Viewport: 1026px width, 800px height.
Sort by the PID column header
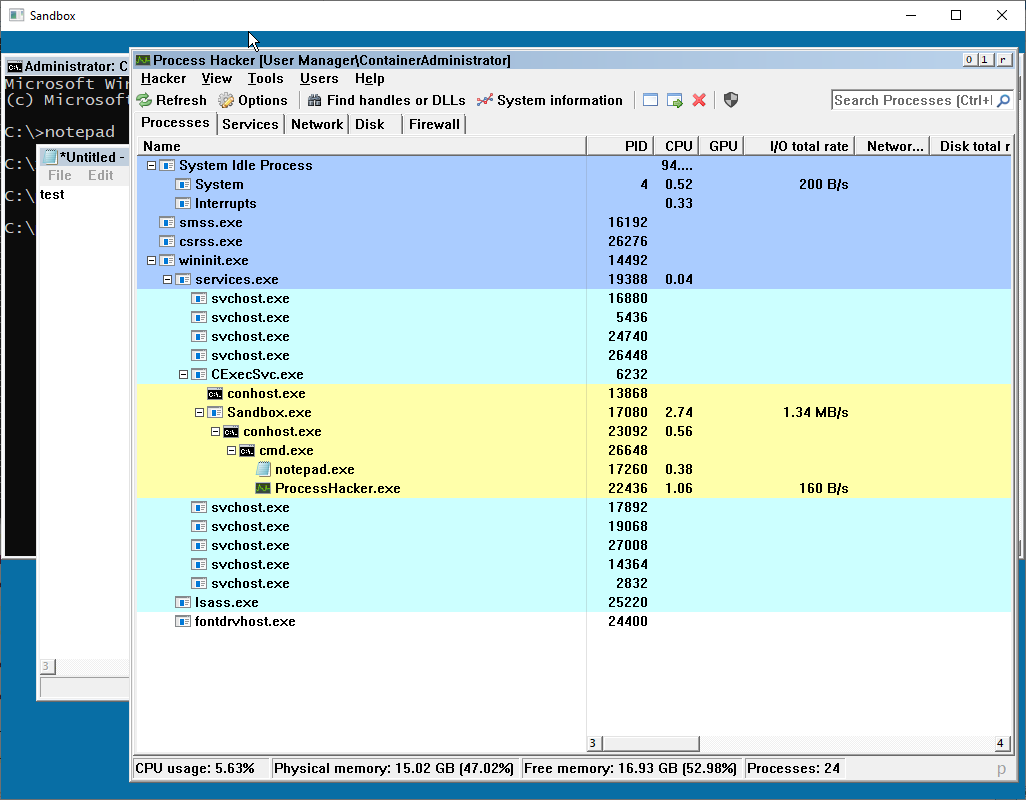[x=620, y=147]
